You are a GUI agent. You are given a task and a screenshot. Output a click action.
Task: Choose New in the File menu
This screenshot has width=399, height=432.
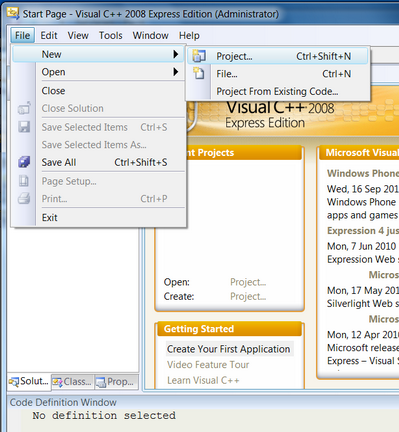point(99,54)
